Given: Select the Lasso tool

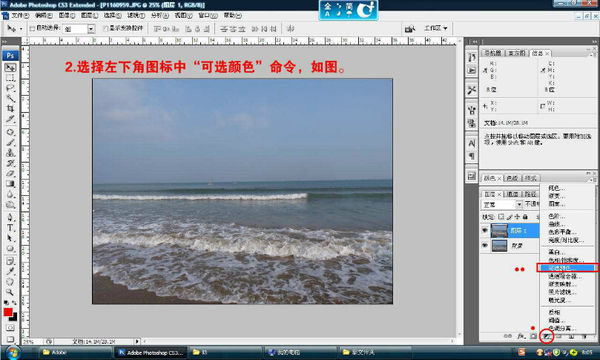Looking at the screenshot, I should (10, 88).
